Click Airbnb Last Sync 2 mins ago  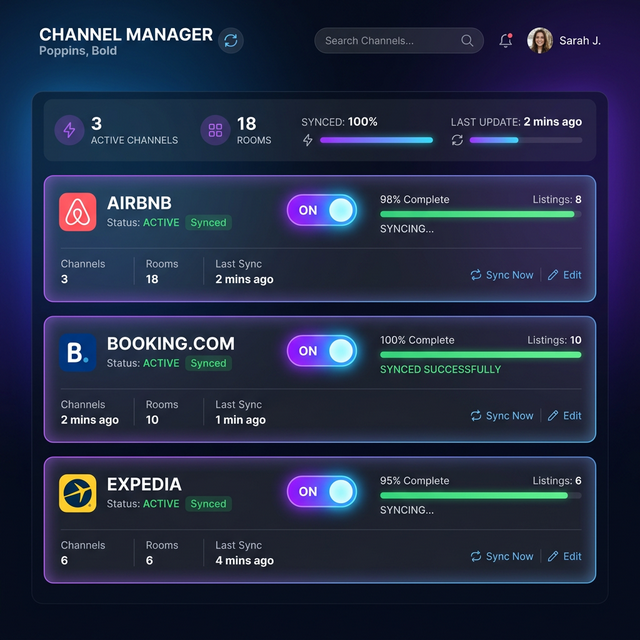(244, 272)
